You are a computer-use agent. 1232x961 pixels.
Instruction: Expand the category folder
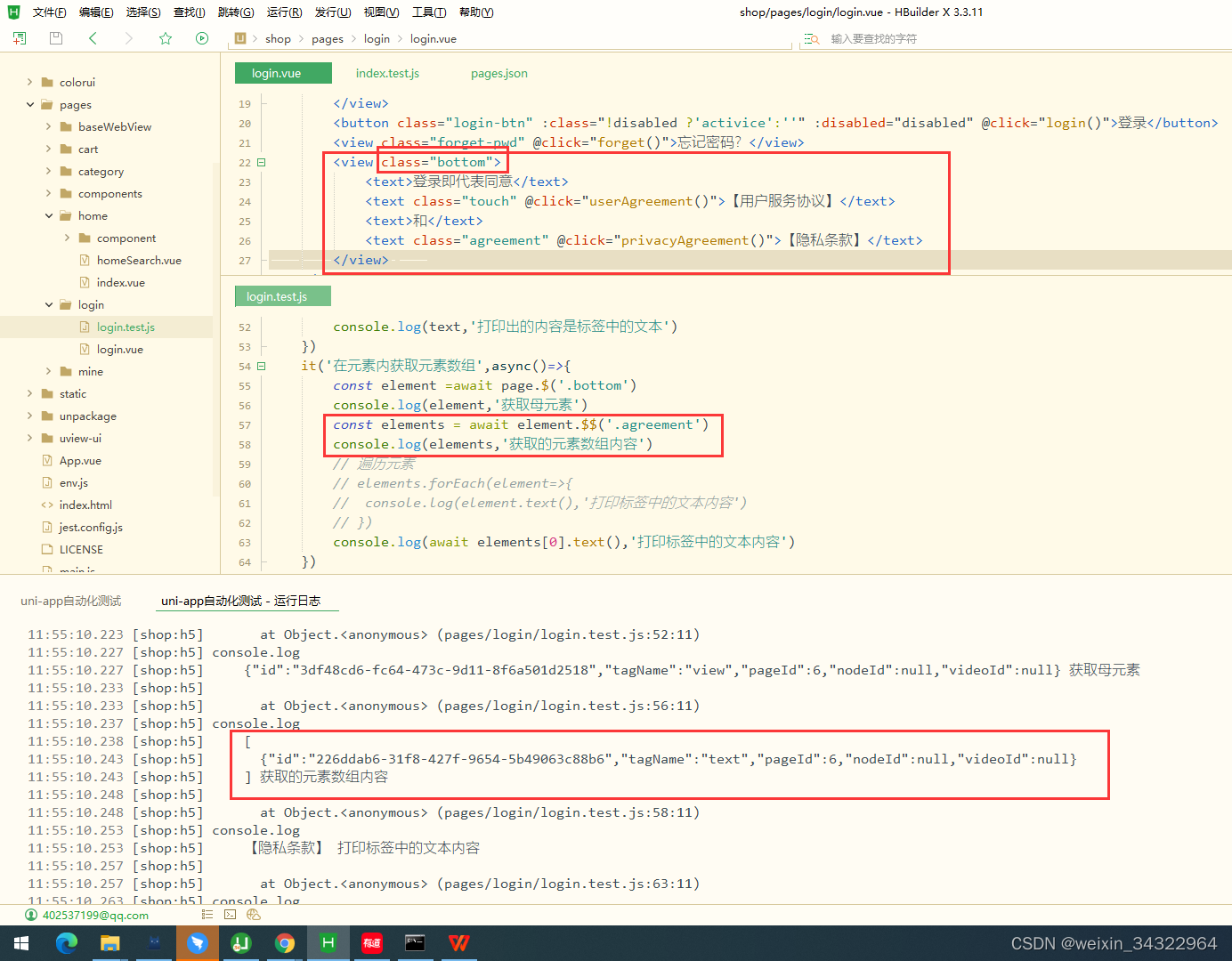tap(49, 171)
